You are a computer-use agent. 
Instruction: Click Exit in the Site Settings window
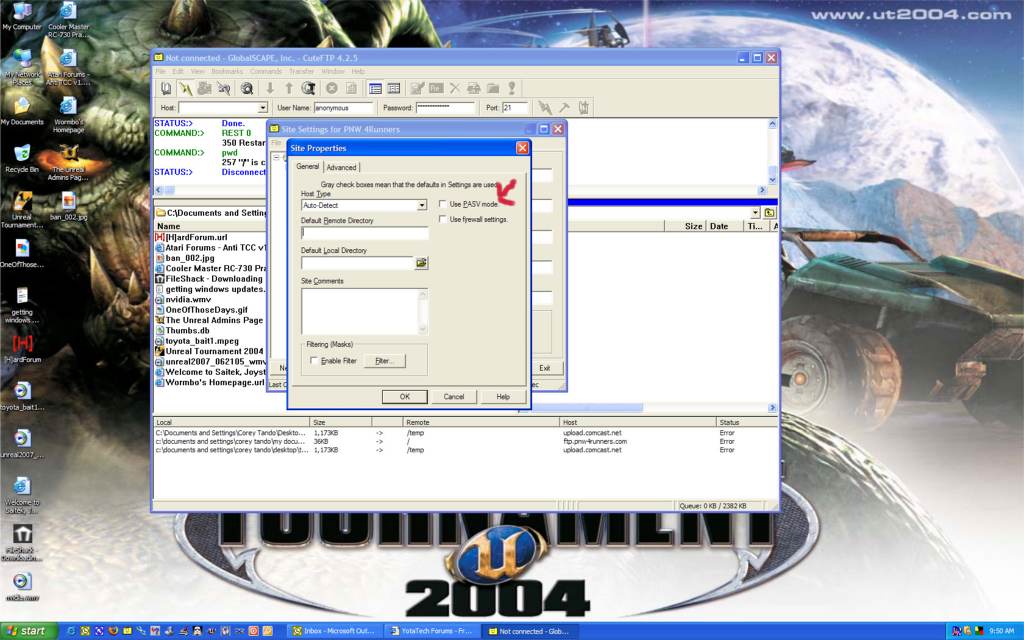coord(545,368)
